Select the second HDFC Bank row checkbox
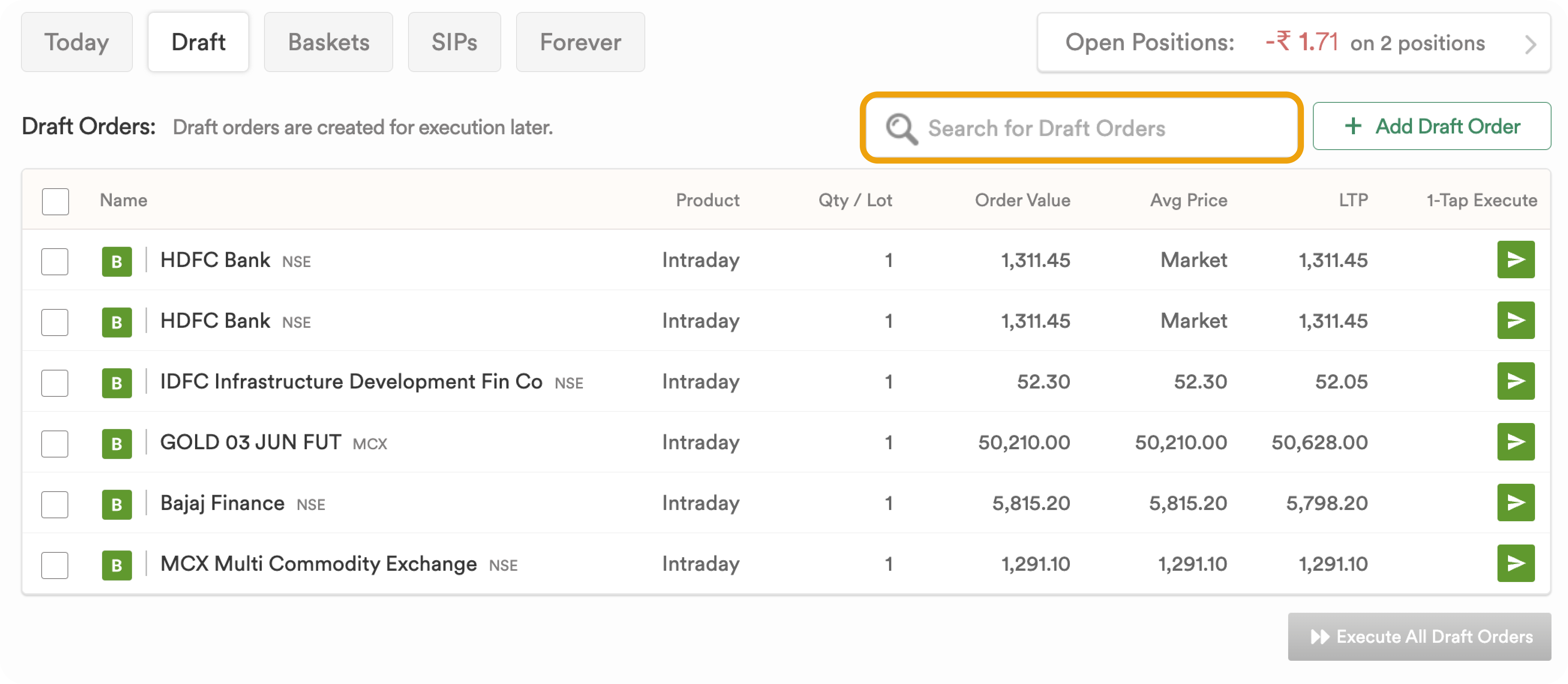This screenshot has width=1568, height=684. tap(55, 322)
